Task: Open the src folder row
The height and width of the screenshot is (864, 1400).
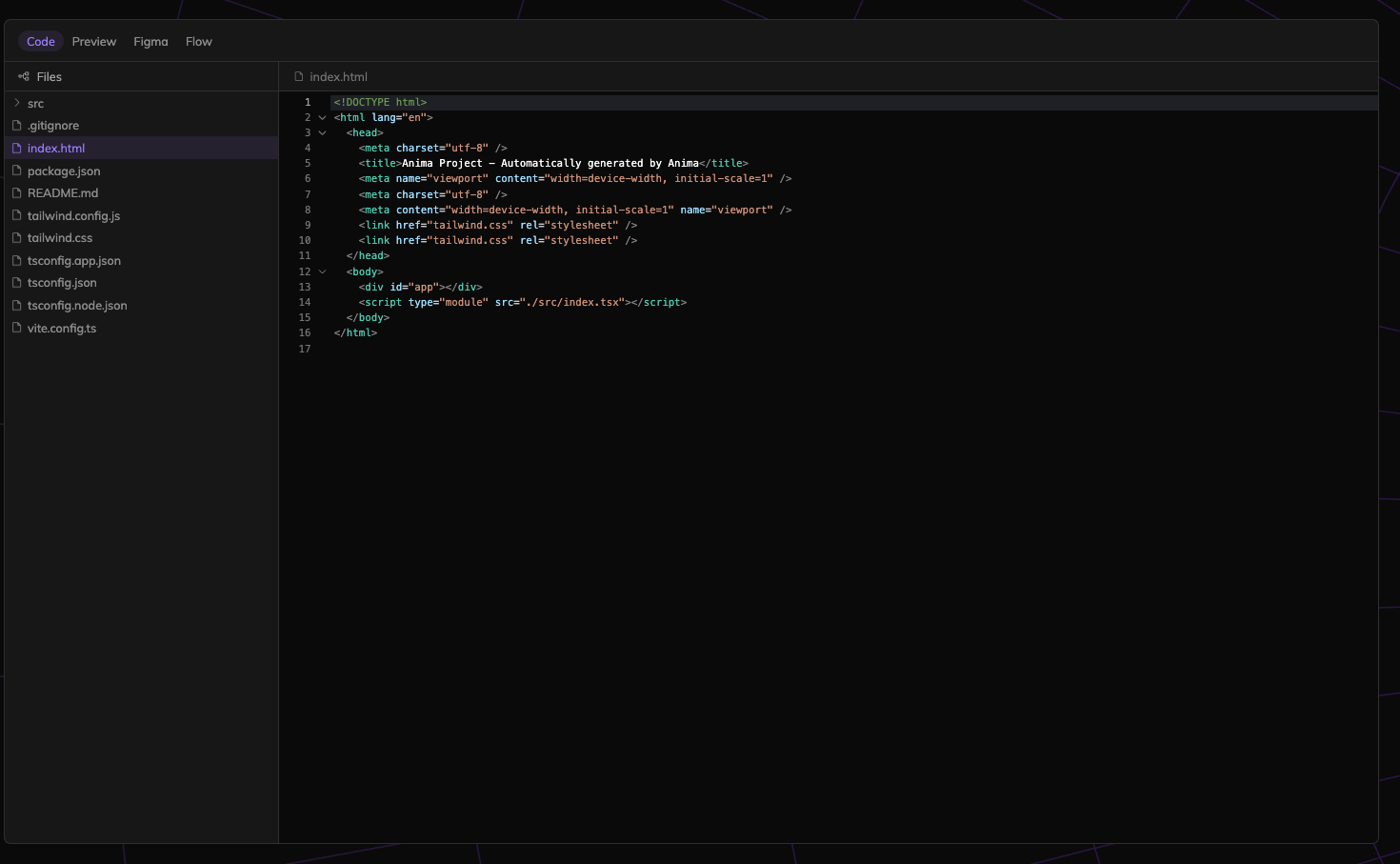Action: point(141,103)
